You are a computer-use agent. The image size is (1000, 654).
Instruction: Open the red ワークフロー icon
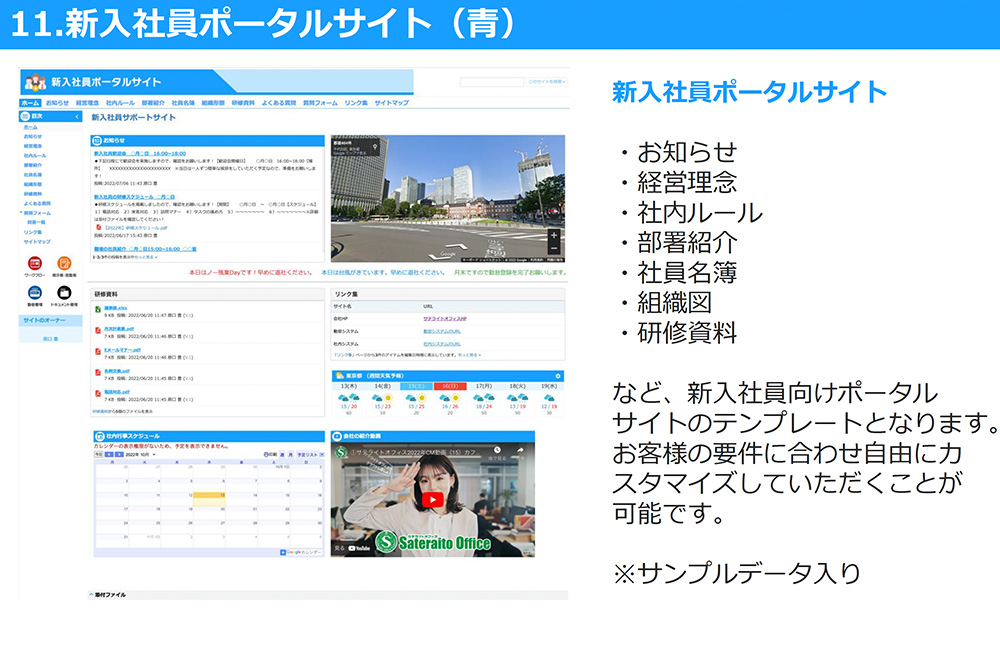(35, 263)
